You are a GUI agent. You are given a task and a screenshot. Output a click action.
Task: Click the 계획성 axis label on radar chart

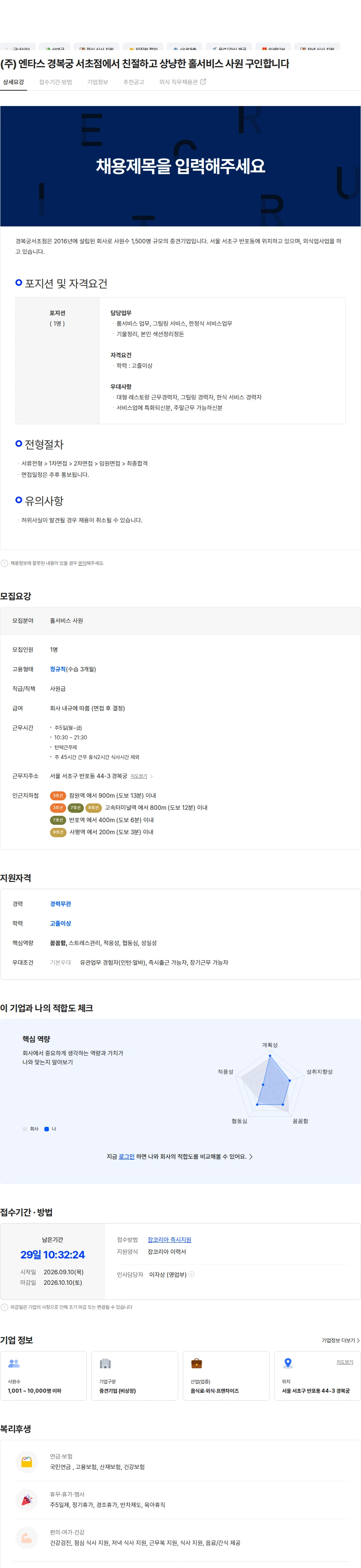pyautogui.click(x=270, y=1045)
